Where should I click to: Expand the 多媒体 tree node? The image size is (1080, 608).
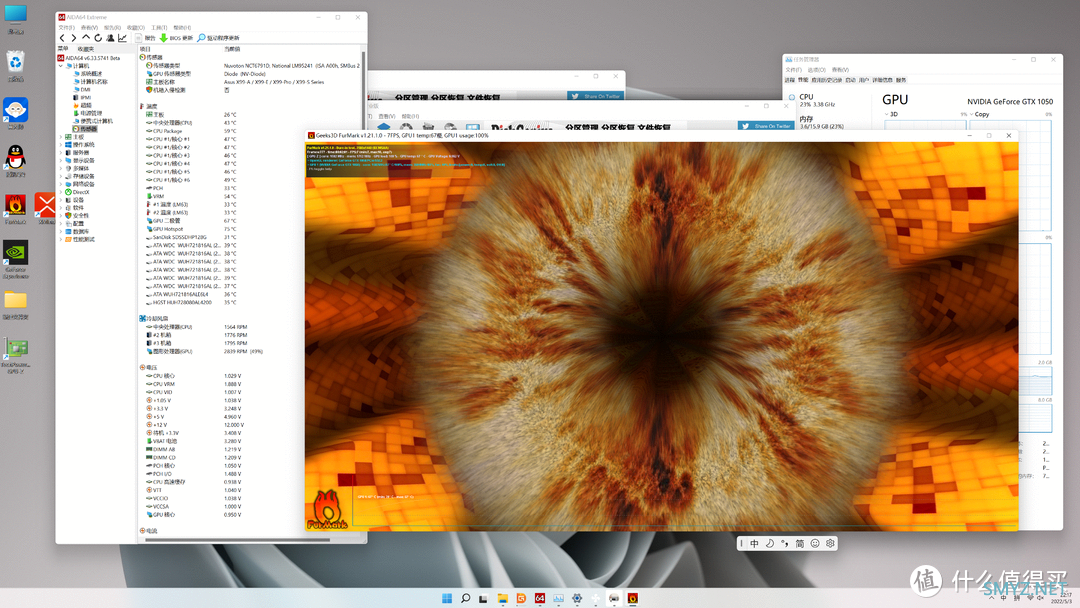pos(61,169)
